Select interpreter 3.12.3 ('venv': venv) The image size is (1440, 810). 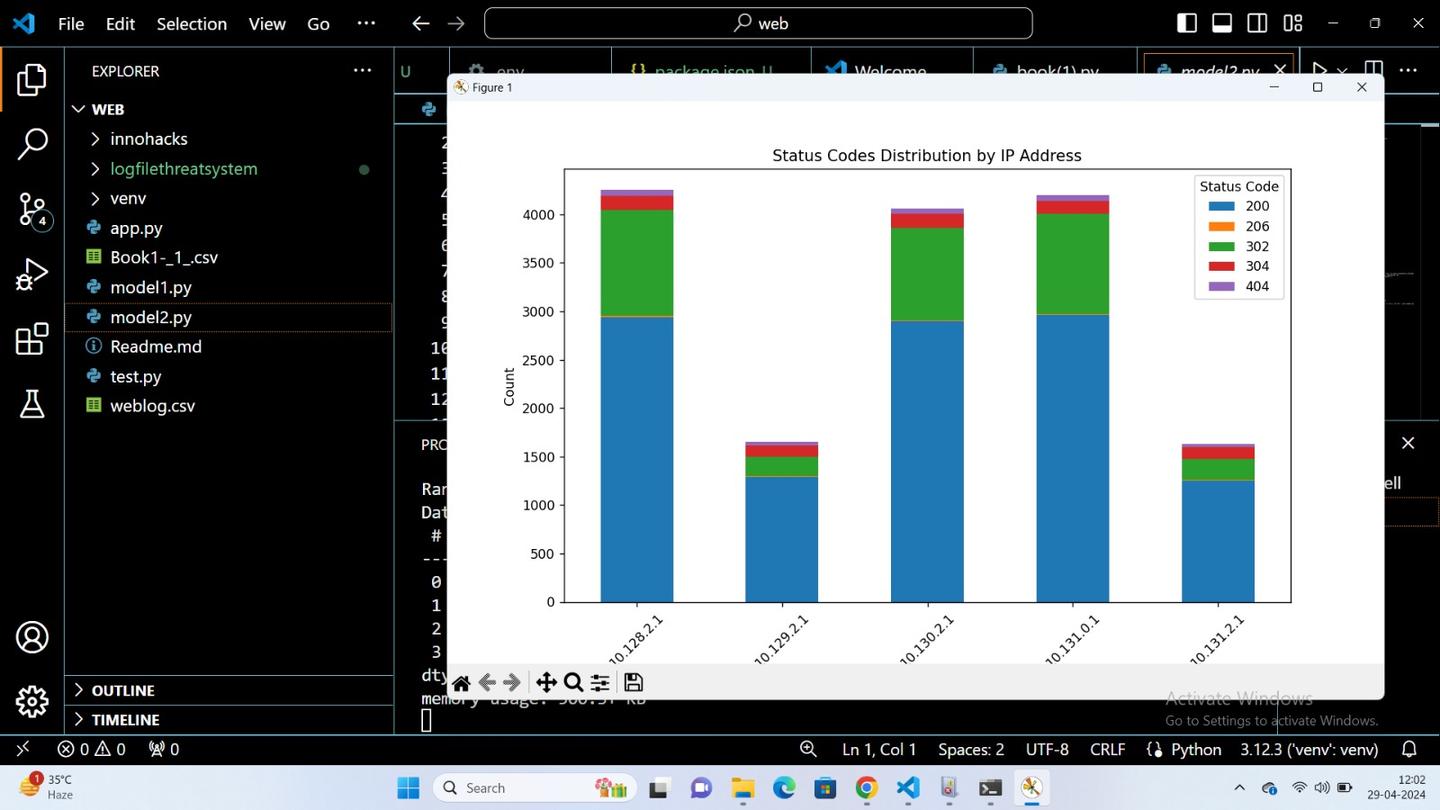pyautogui.click(x=1309, y=749)
